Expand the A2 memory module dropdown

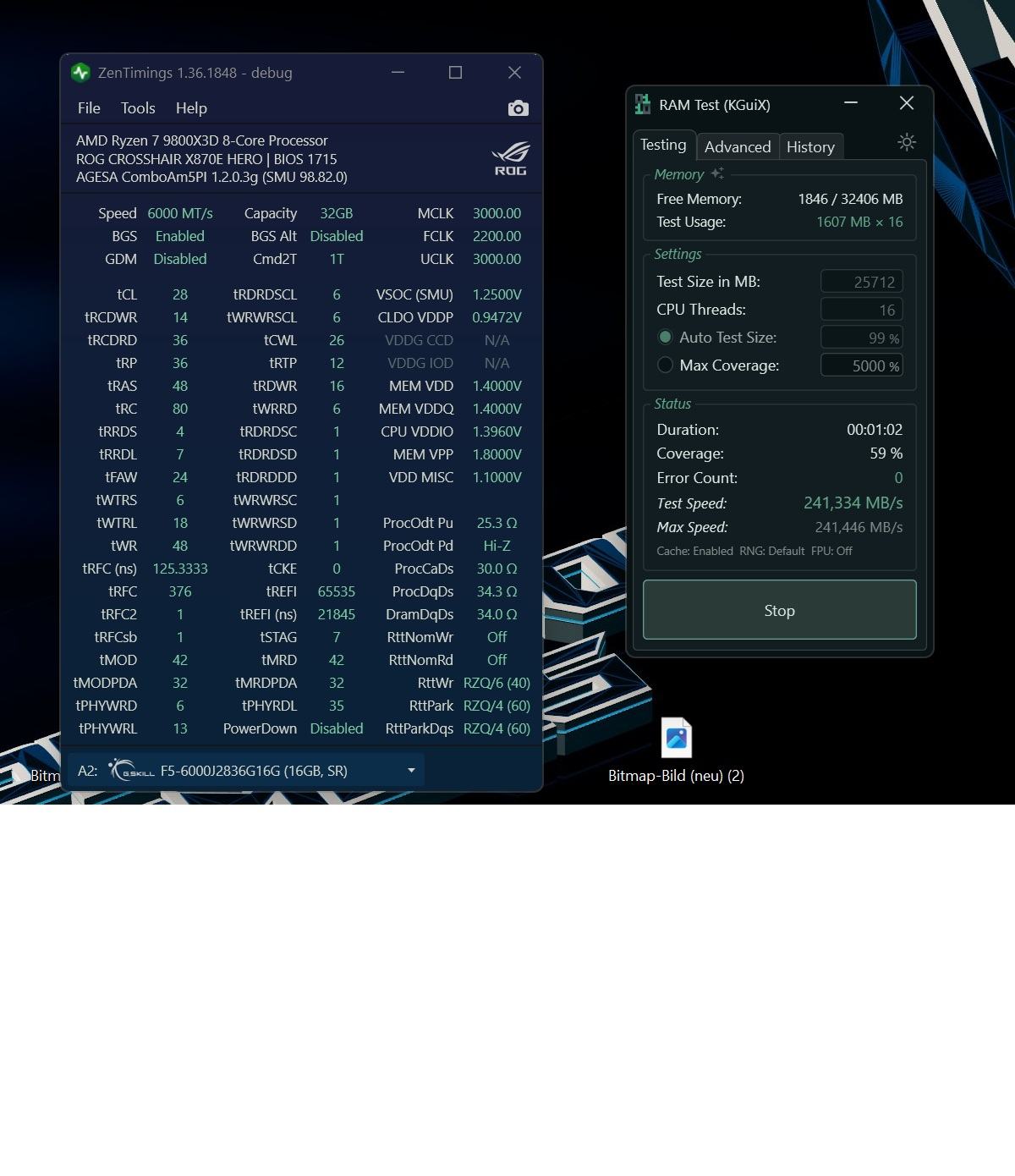[x=246, y=771]
